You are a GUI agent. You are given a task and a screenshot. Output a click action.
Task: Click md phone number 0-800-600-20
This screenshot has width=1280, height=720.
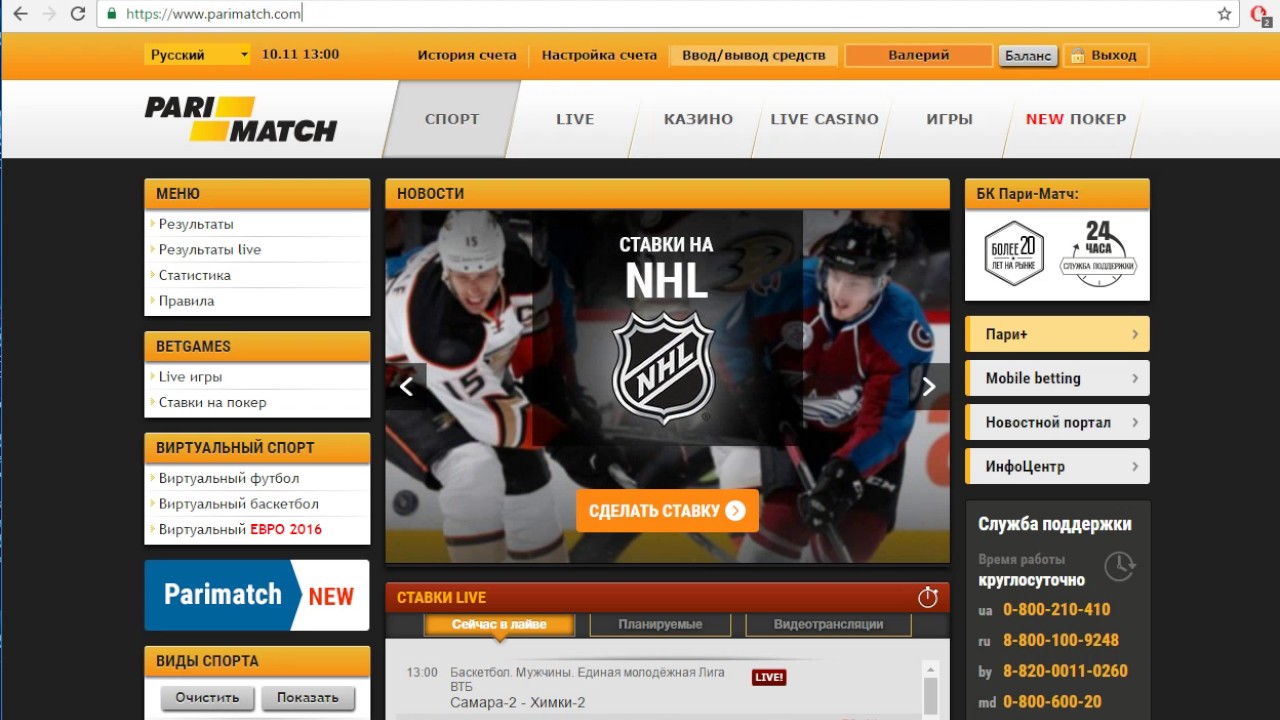1052,702
